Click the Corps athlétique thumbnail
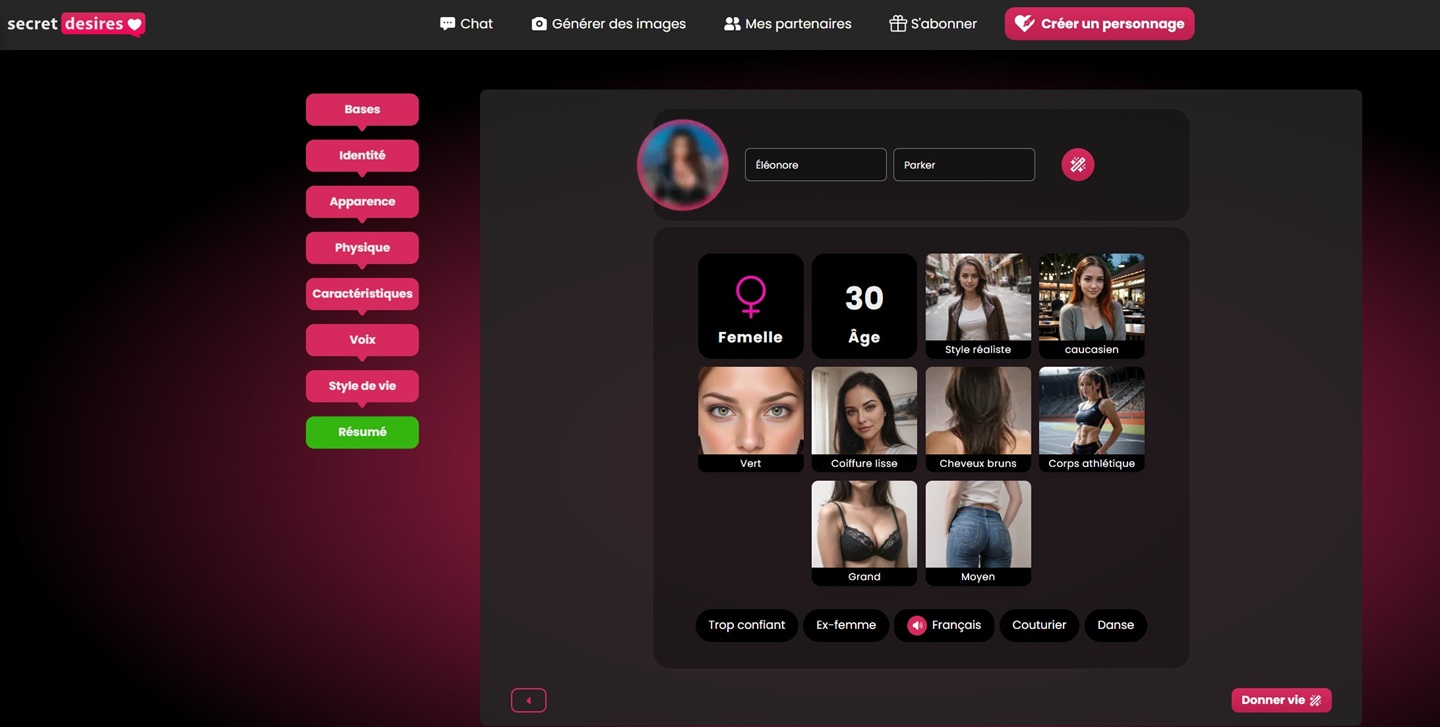Viewport: 1440px width, 727px height. pos(1091,419)
